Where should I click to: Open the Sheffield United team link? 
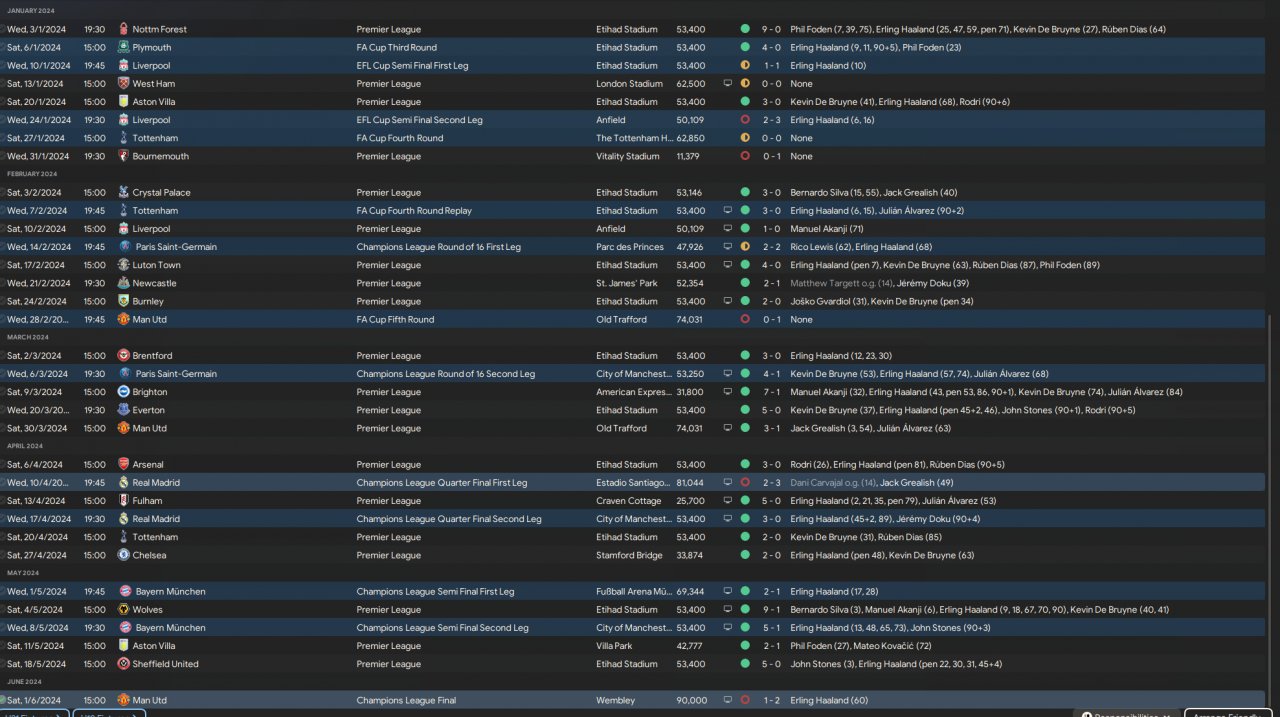166,664
